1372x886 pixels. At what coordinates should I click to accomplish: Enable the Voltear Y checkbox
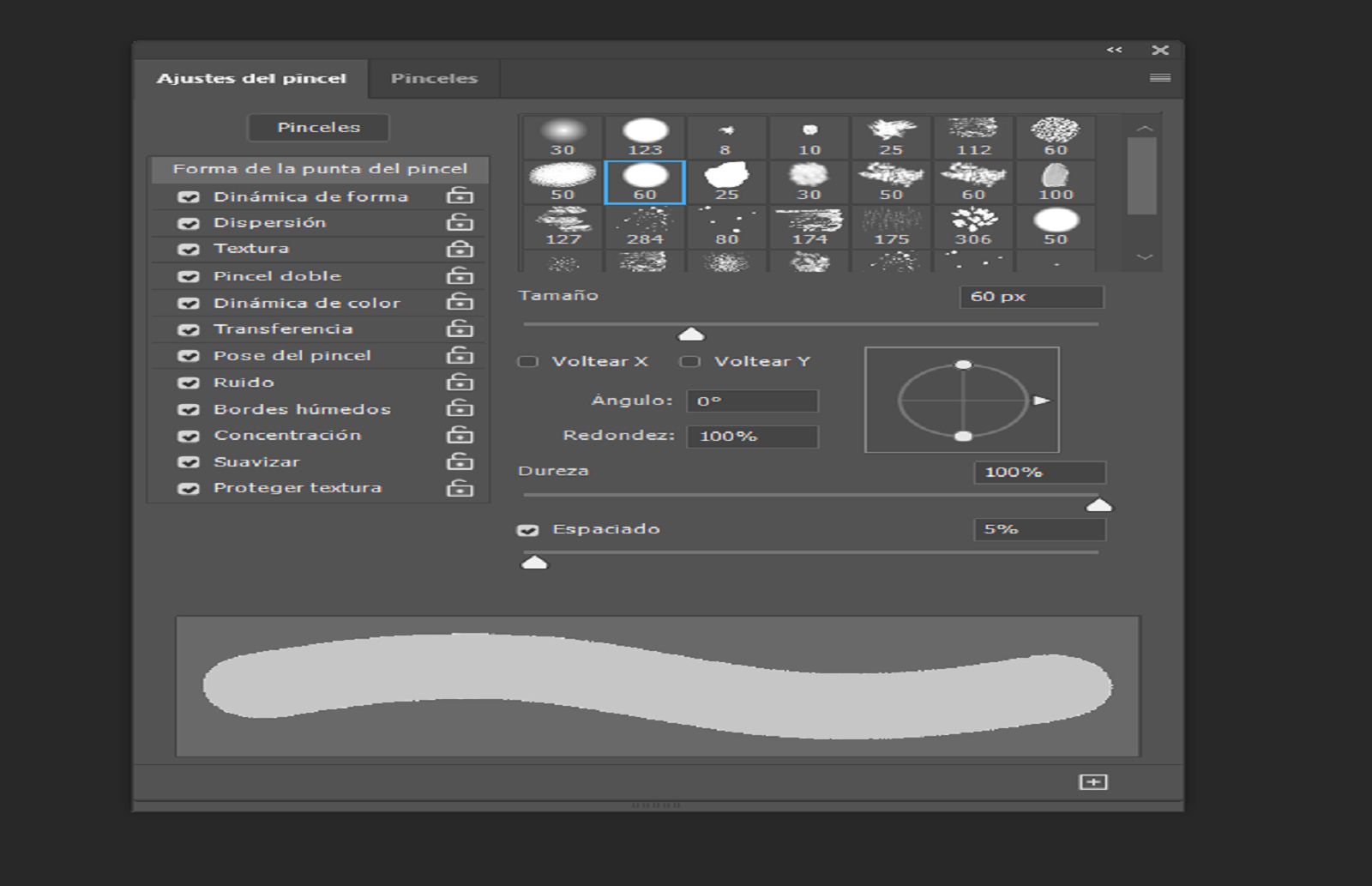[x=690, y=362]
